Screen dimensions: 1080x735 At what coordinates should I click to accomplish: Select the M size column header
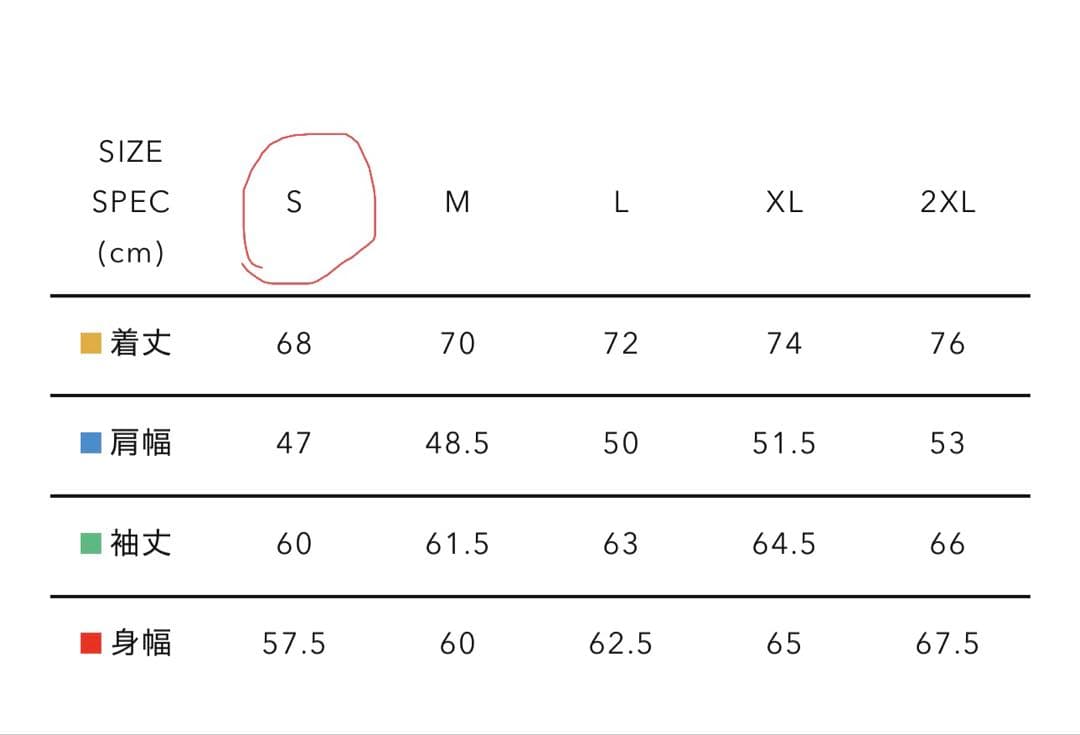coord(457,203)
